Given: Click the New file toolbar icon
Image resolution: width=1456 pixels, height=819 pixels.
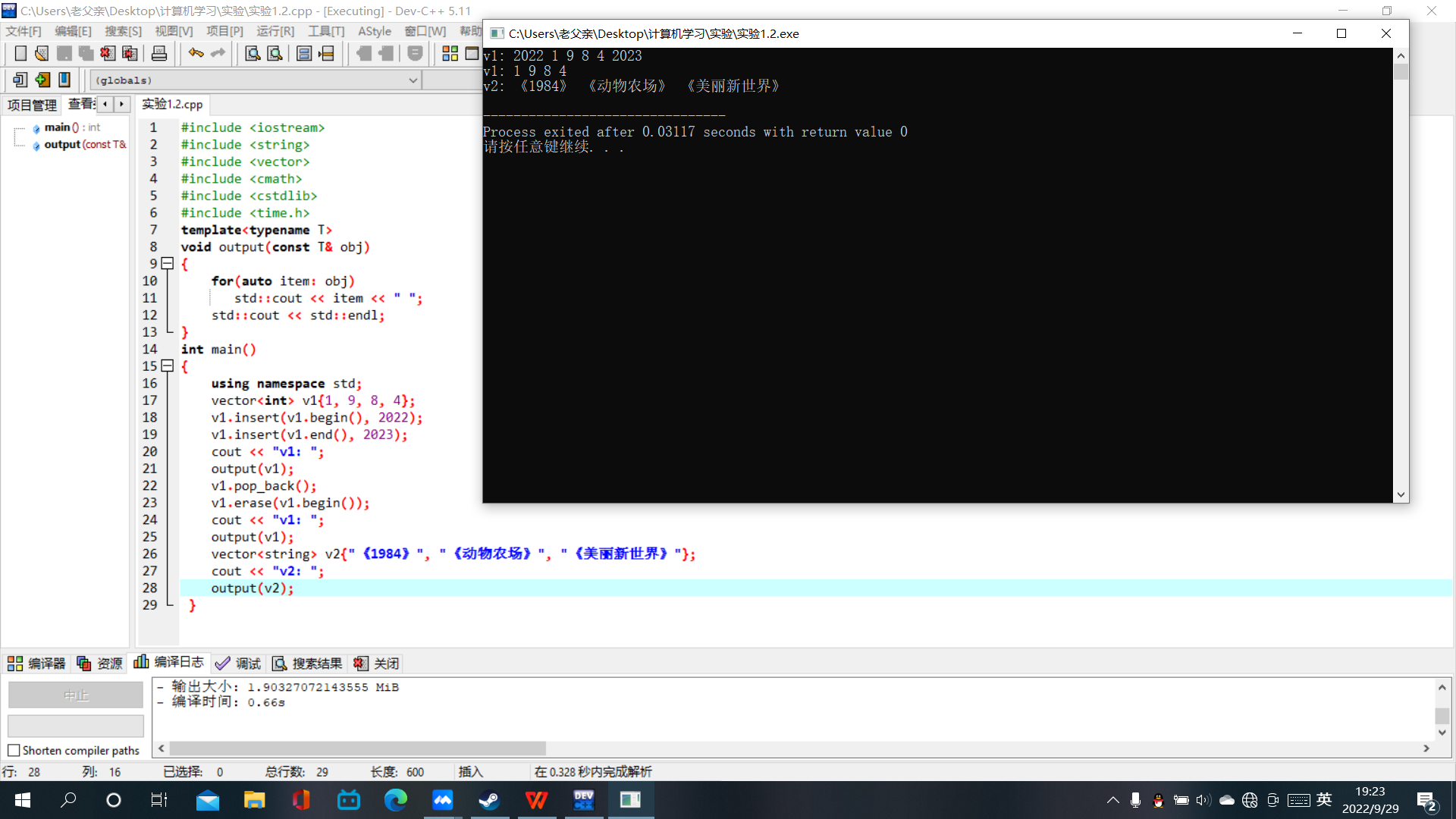Looking at the screenshot, I should [x=20, y=53].
